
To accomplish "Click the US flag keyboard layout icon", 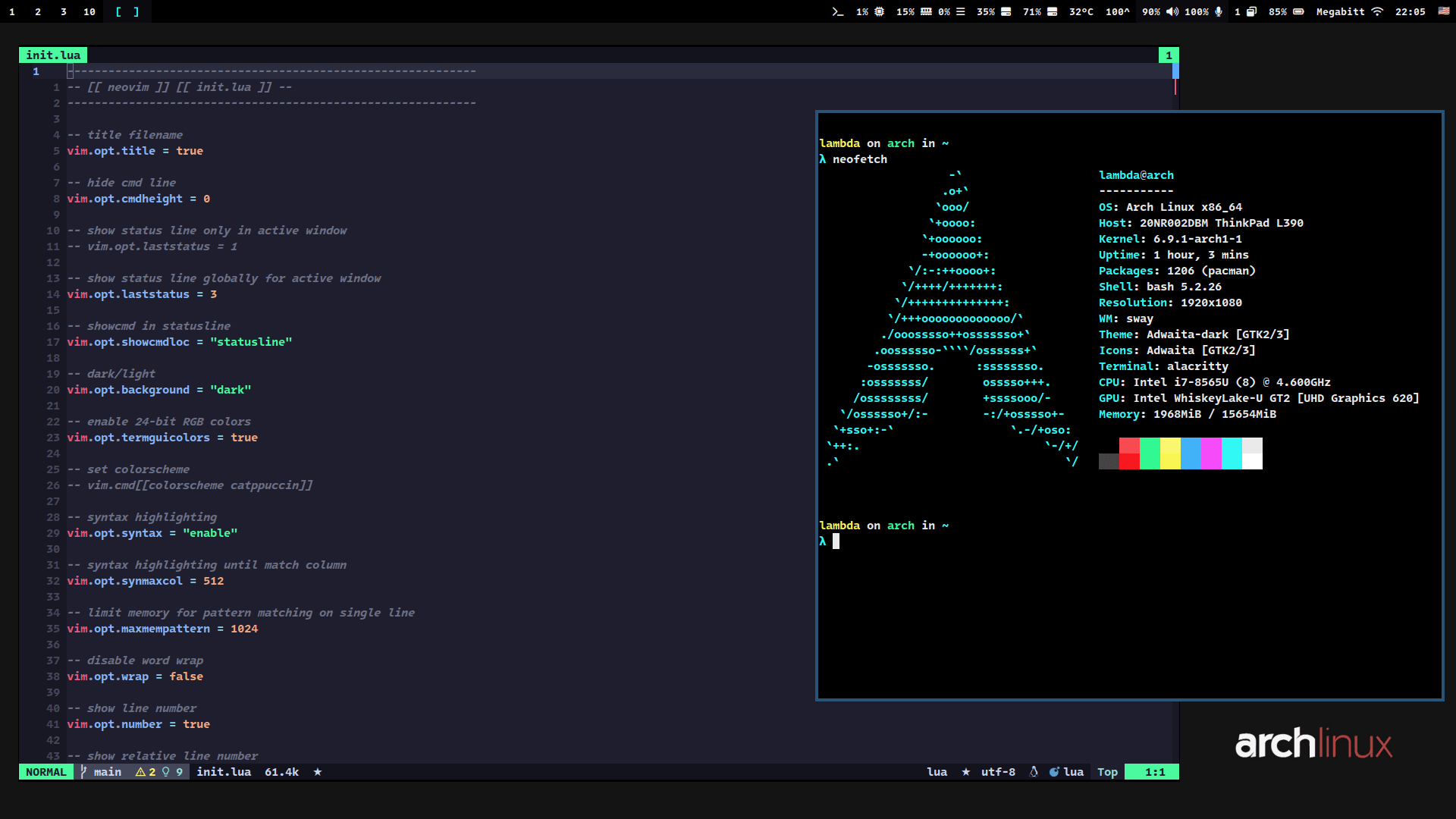I will point(1444,11).
